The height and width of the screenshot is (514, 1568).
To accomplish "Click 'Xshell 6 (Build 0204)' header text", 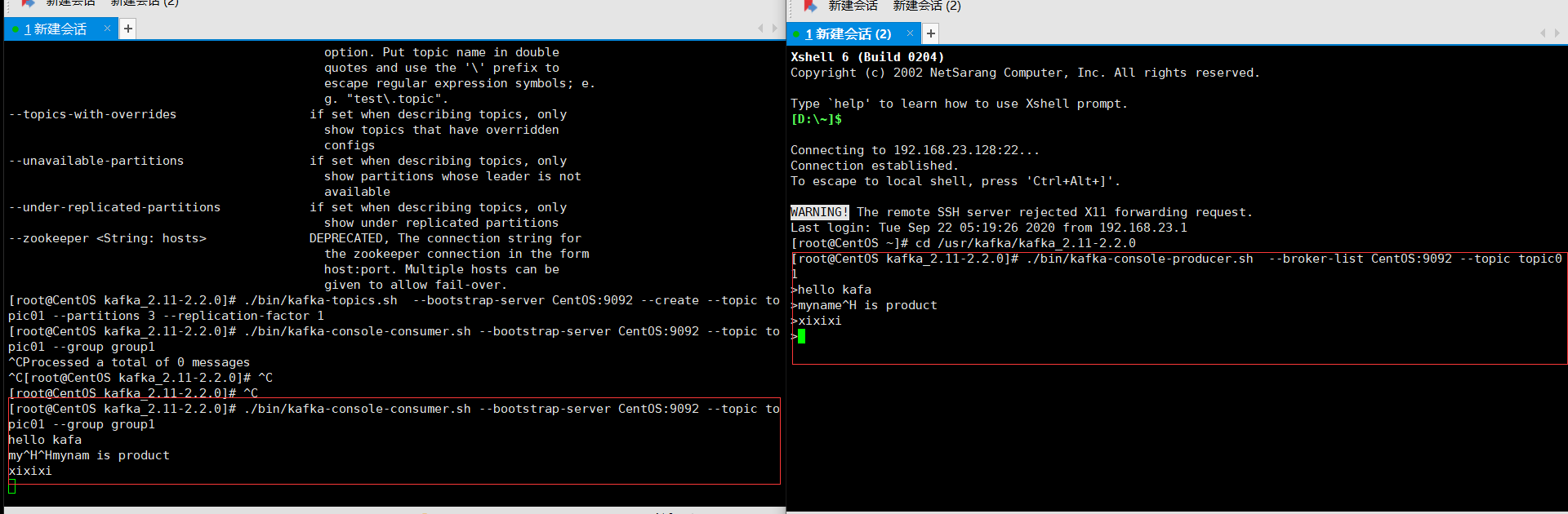I will coord(867,57).
